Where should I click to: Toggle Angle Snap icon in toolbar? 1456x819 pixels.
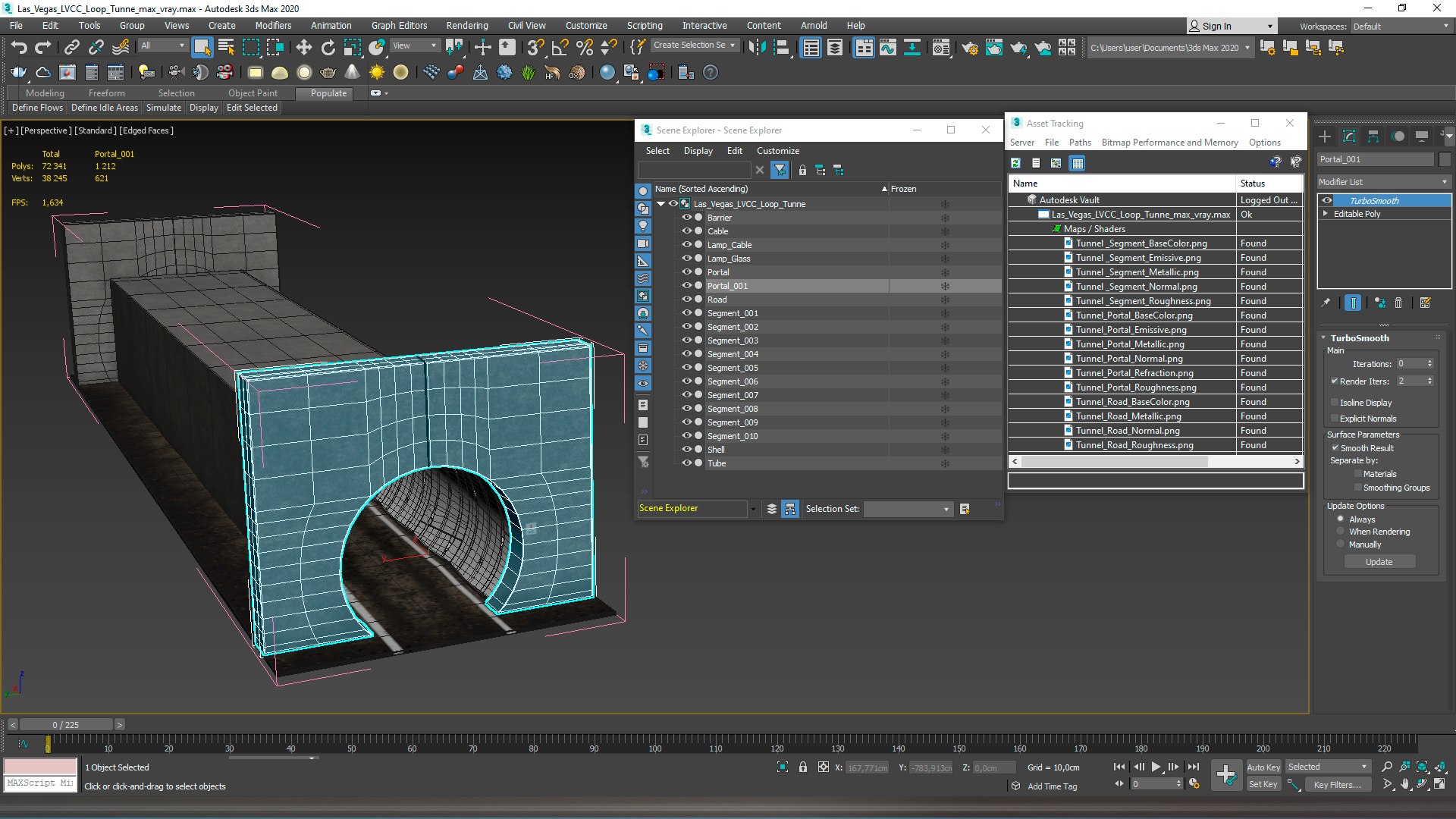click(560, 48)
